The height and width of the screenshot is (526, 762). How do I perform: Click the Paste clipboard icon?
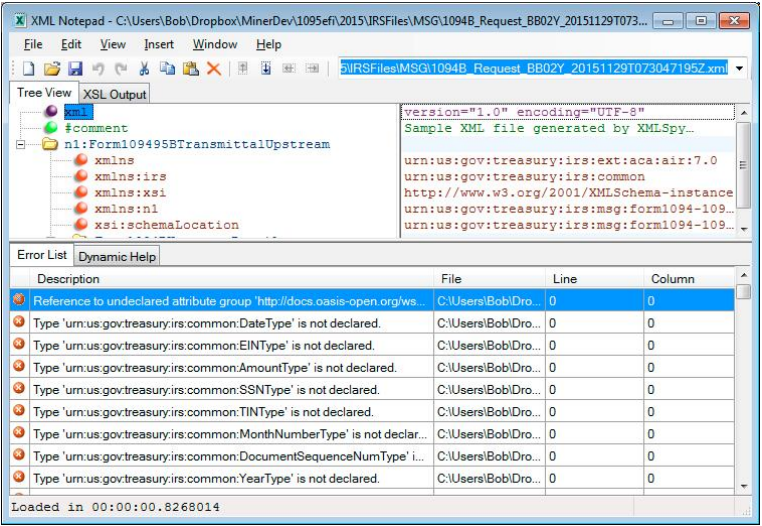190,69
